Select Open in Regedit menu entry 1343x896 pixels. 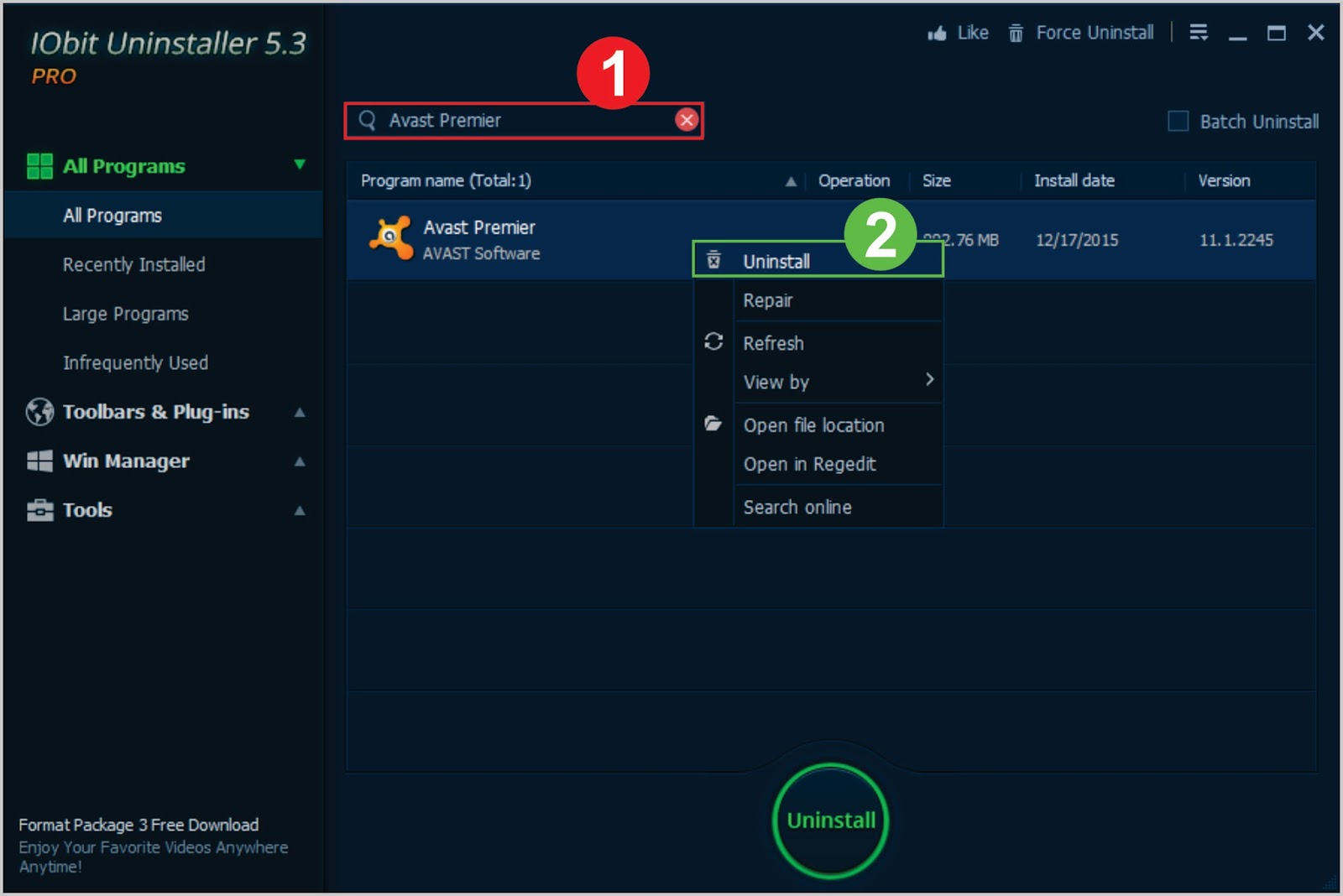tap(818, 464)
